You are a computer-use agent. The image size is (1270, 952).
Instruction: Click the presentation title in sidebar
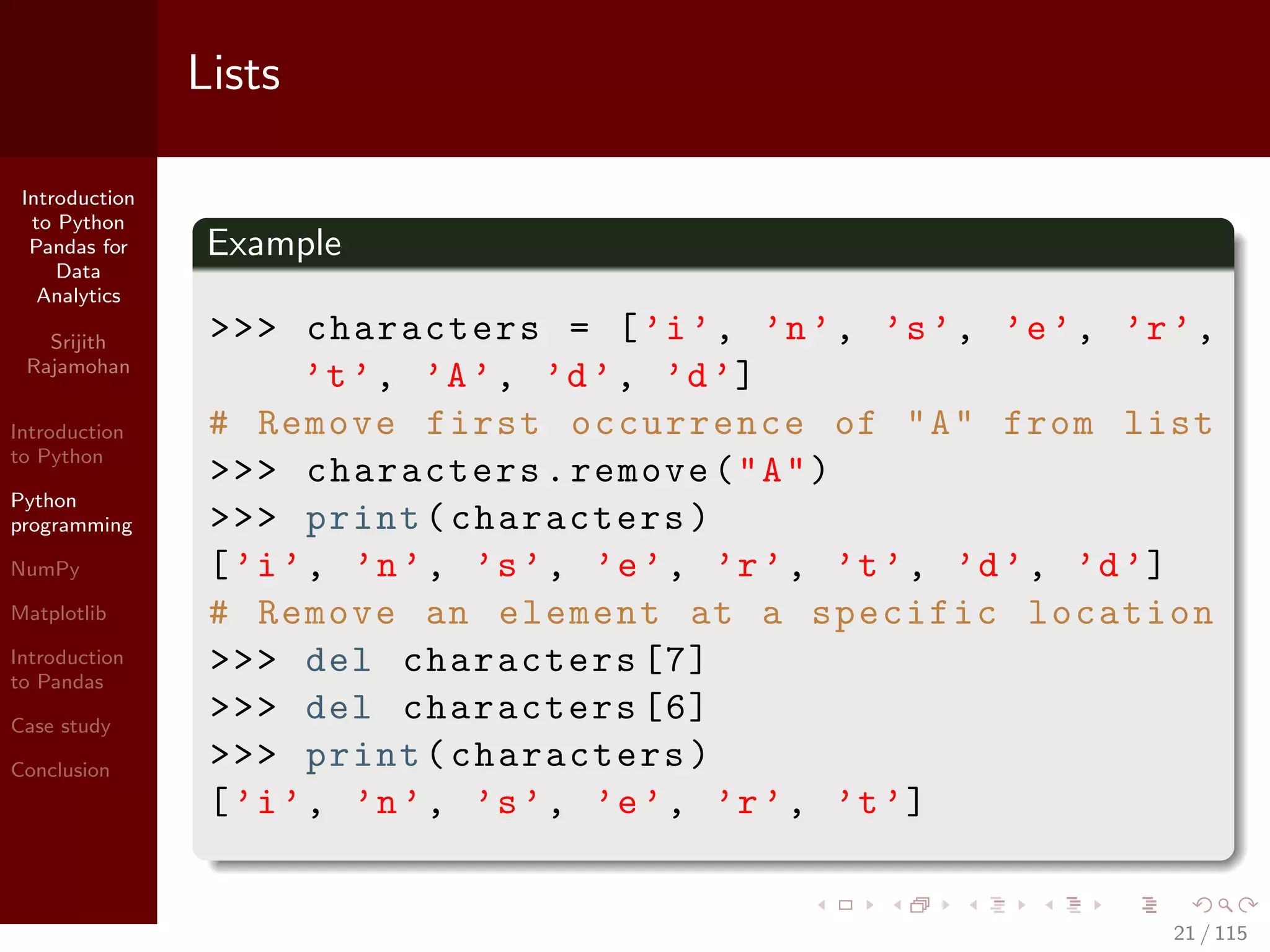(x=79, y=247)
